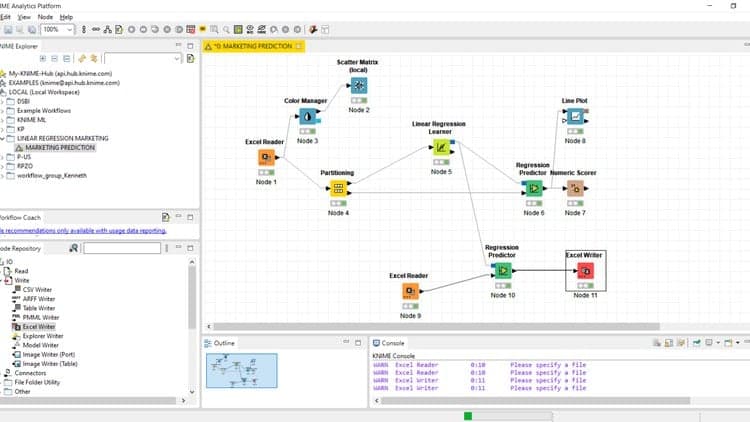Select the Regression Predictor Node 10 icon

(503, 271)
